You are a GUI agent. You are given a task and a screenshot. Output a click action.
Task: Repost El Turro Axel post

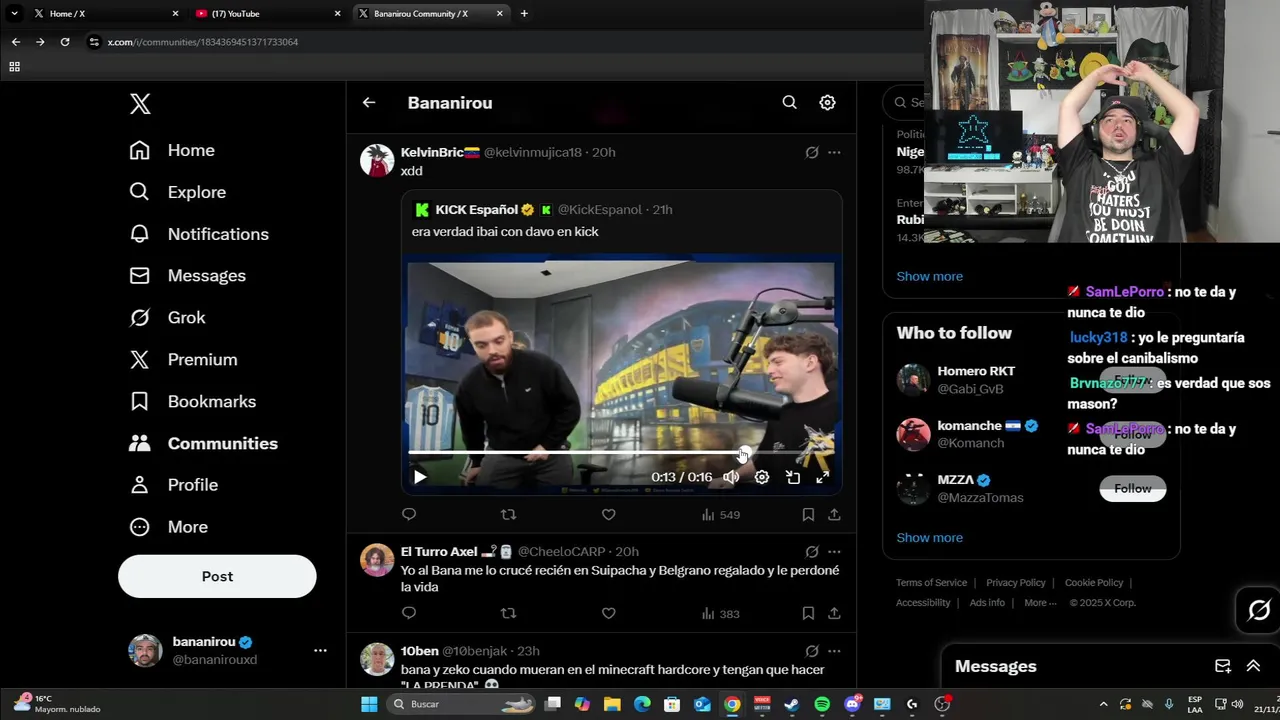coord(508,613)
